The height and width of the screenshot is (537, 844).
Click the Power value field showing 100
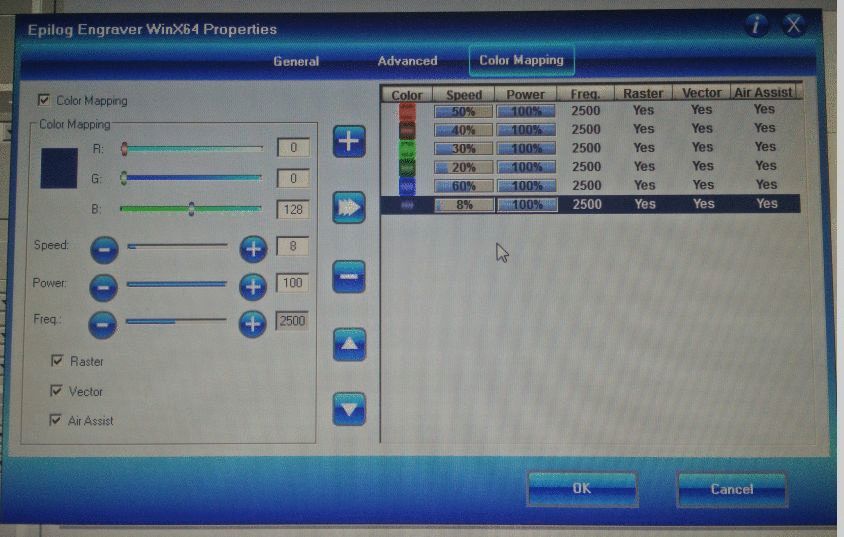pos(292,282)
